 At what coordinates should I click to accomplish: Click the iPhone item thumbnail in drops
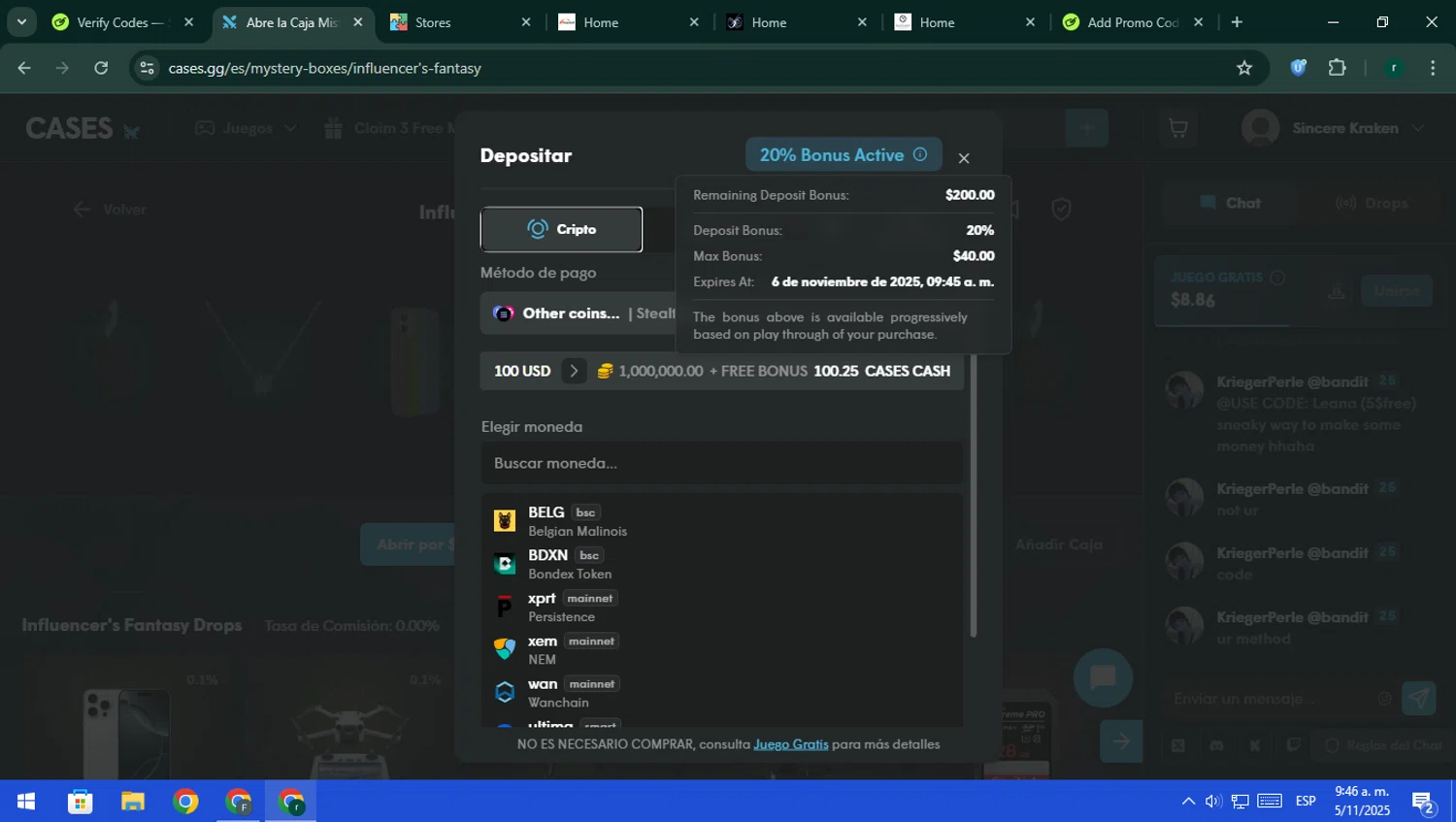tap(126, 734)
